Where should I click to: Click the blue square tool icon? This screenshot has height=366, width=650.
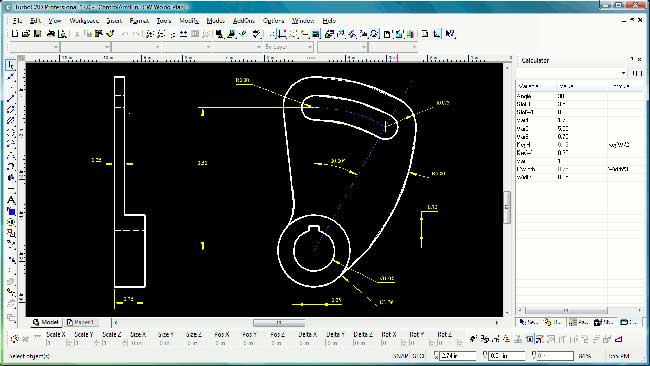coord(11,211)
